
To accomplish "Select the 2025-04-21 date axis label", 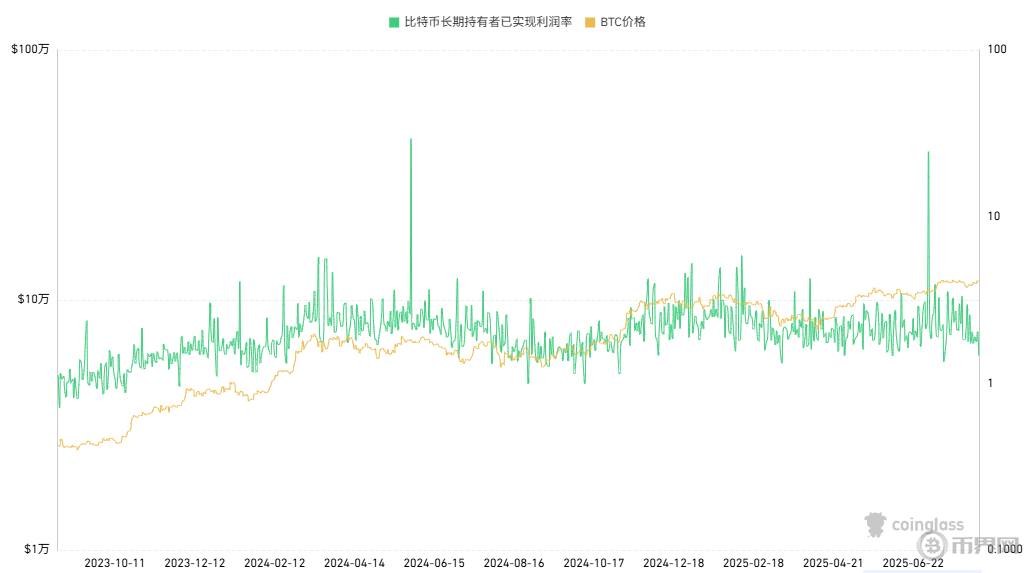I will 834,563.
